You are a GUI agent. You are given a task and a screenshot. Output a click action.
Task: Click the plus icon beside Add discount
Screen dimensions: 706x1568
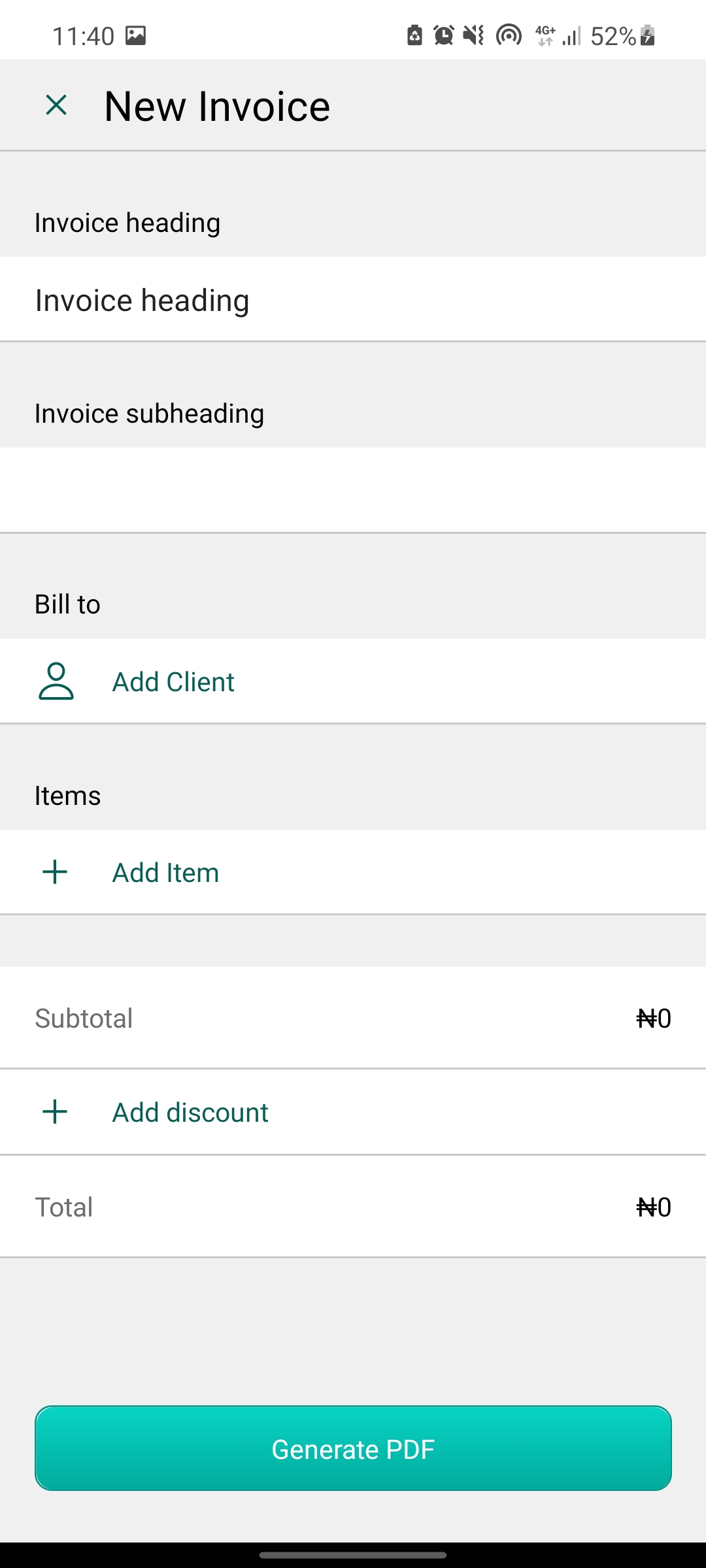point(54,1111)
